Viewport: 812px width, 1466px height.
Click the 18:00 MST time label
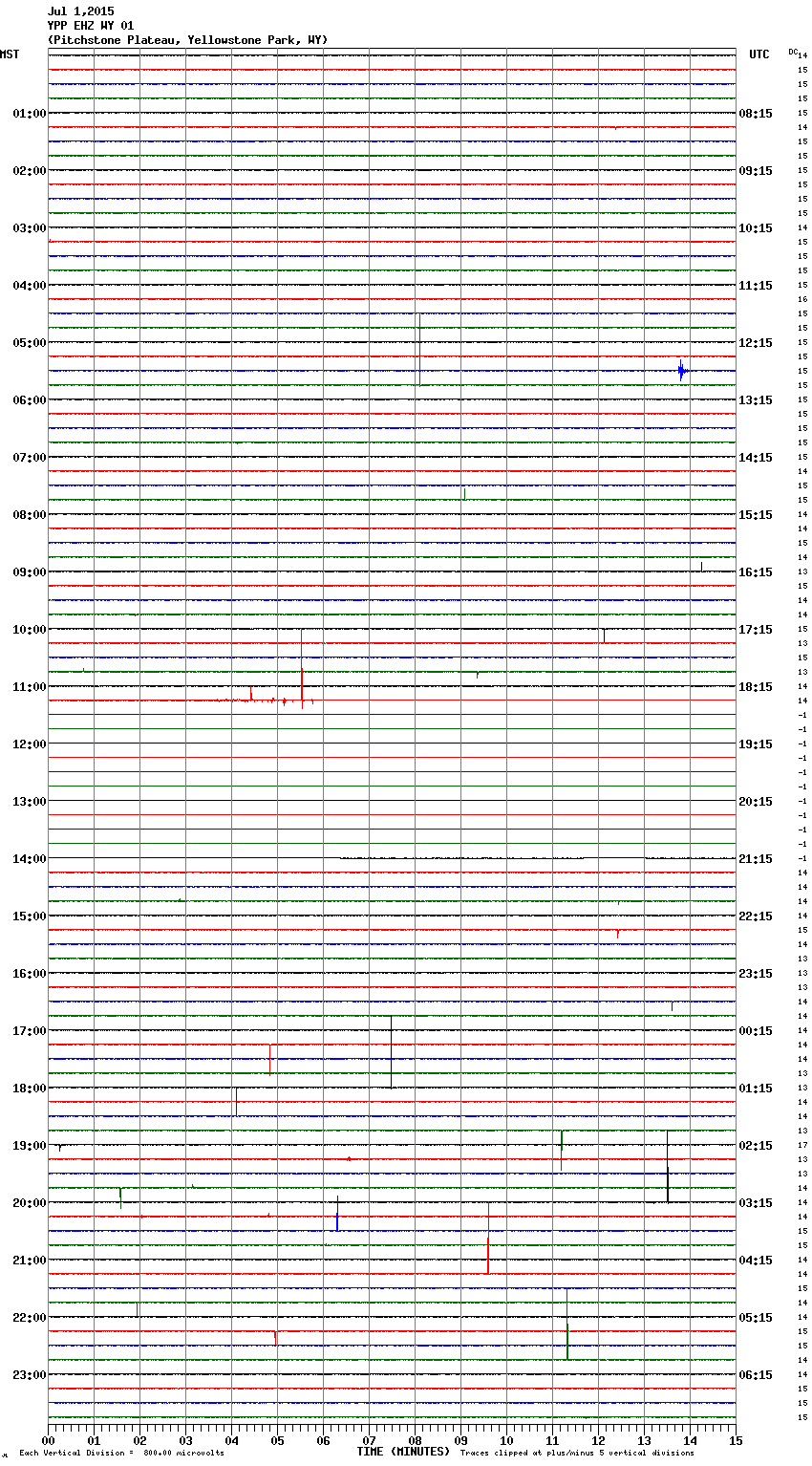point(30,1089)
